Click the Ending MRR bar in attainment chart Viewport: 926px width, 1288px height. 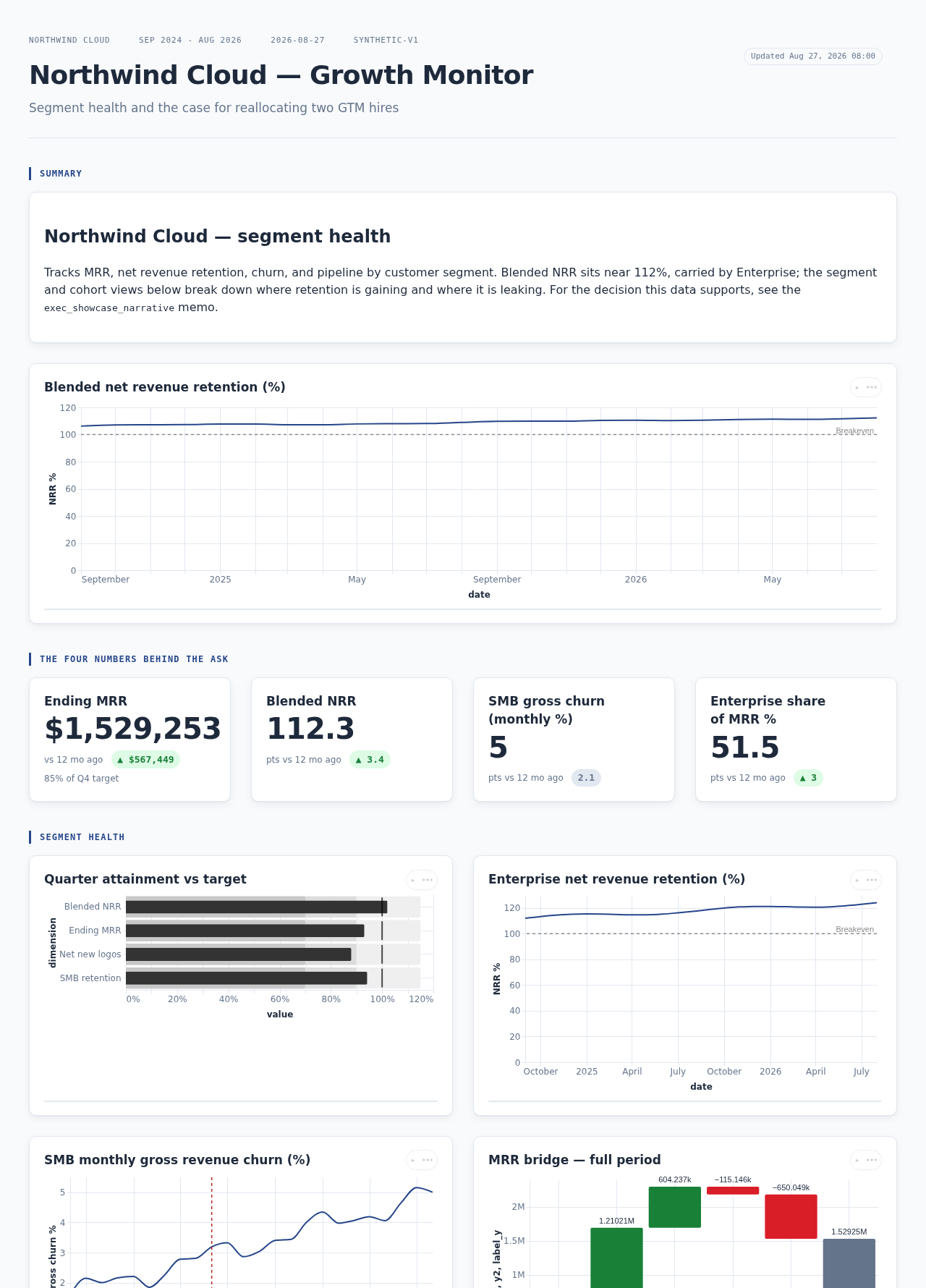(245, 931)
